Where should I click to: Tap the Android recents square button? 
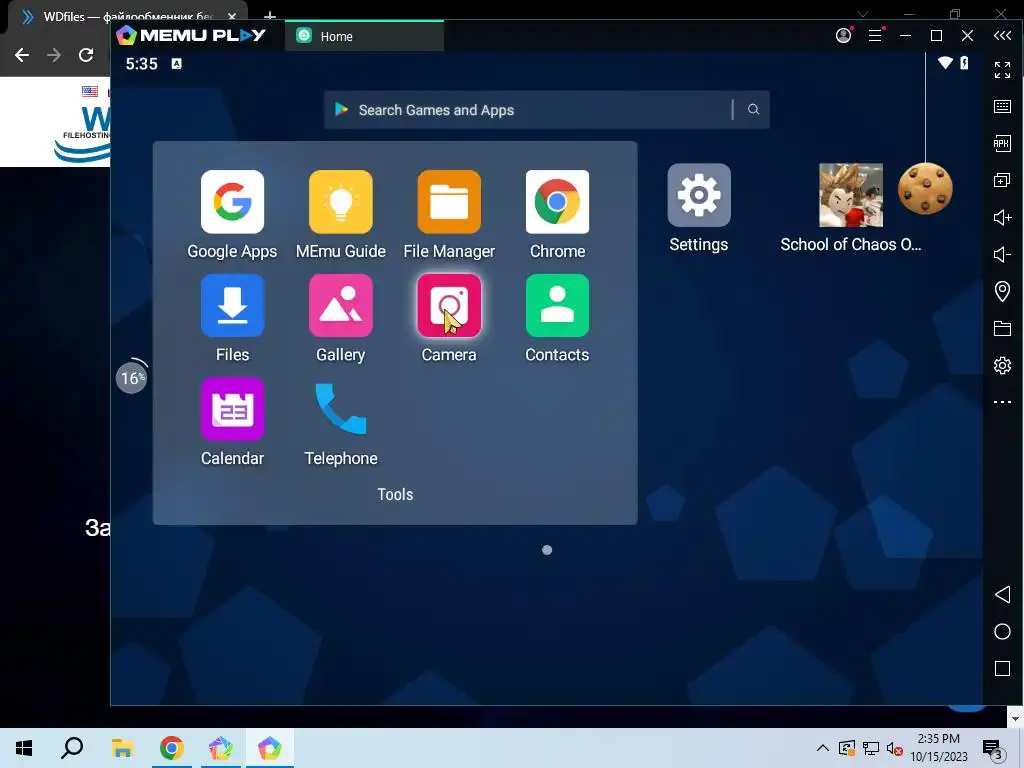point(1002,668)
